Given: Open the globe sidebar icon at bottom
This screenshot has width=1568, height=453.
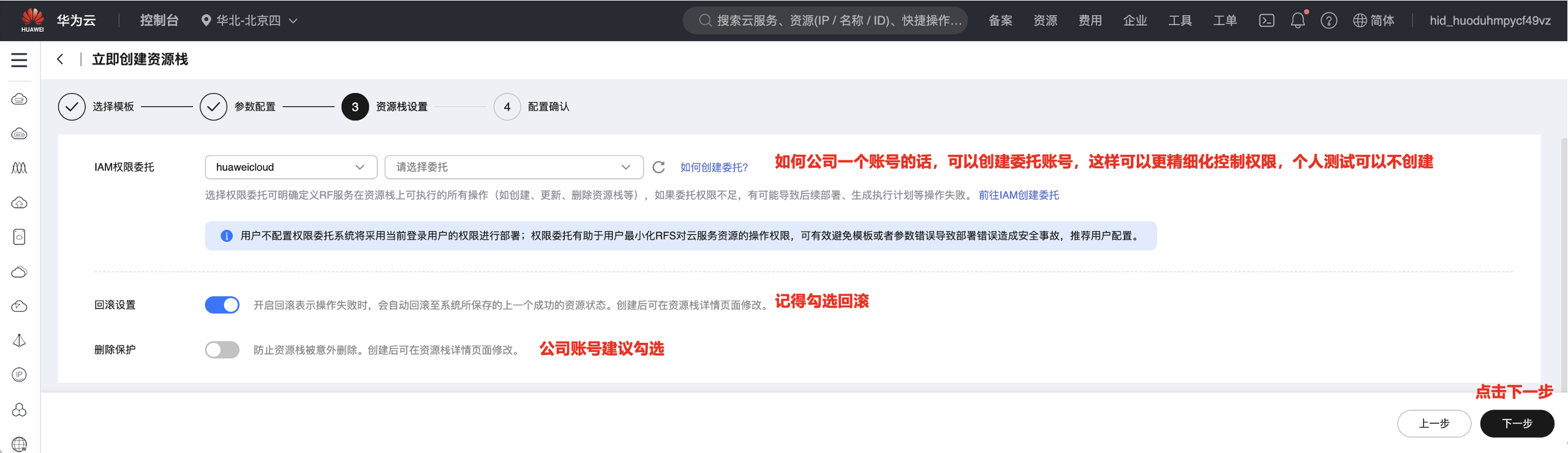Looking at the screenshot, I should click(20, 444).
